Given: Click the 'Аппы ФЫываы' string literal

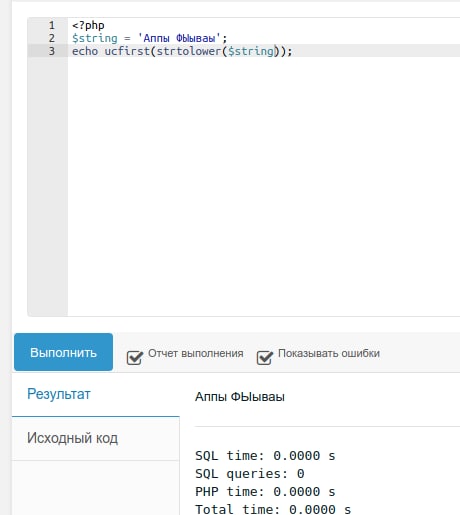Looking at the screenshot, I should [x=179, y=38].
